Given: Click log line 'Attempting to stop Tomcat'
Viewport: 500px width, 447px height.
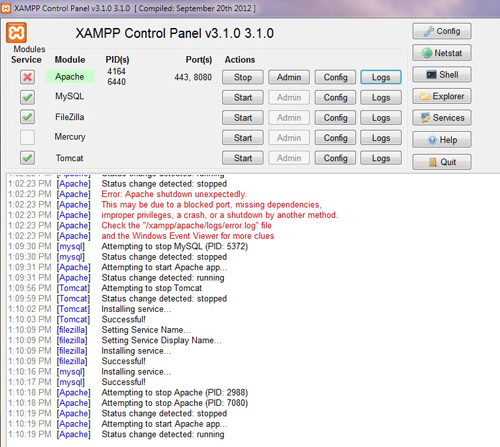Looking at the screenshot, I should (x=152, y=288).
